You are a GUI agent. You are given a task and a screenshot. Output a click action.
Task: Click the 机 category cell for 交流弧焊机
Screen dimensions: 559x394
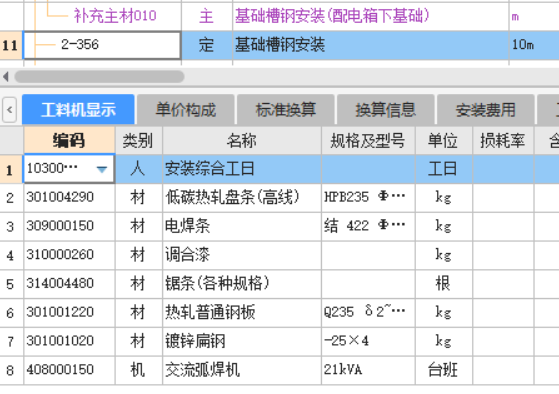tap(139, 370)
